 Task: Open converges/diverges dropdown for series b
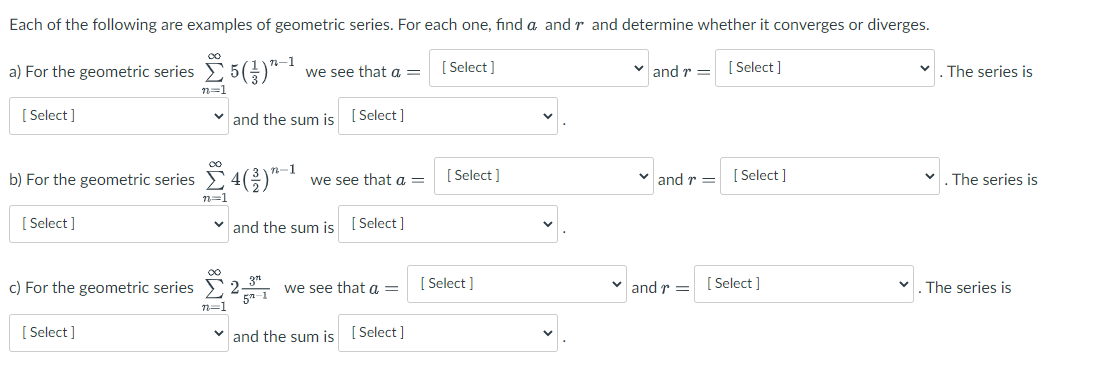coord(119,224)
